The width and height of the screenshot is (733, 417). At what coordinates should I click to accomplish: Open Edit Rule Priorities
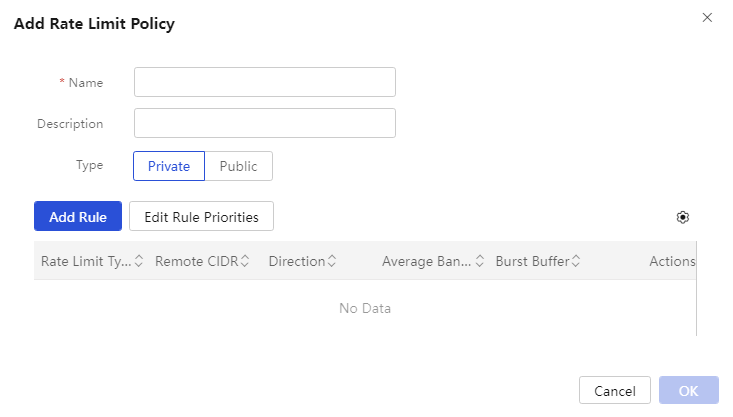(x=201, y=216)
